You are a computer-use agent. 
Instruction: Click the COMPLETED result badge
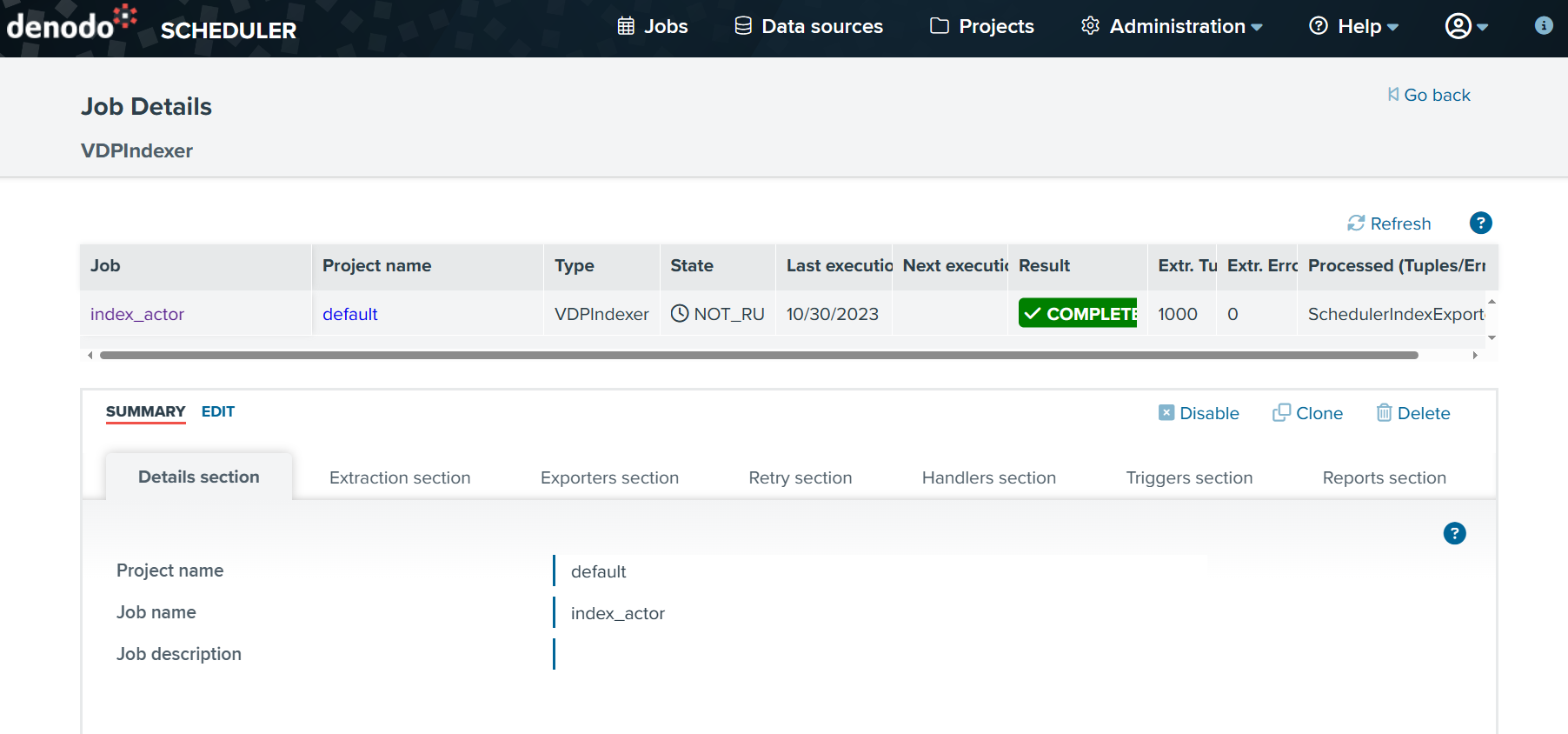[x=1078, y=314]
